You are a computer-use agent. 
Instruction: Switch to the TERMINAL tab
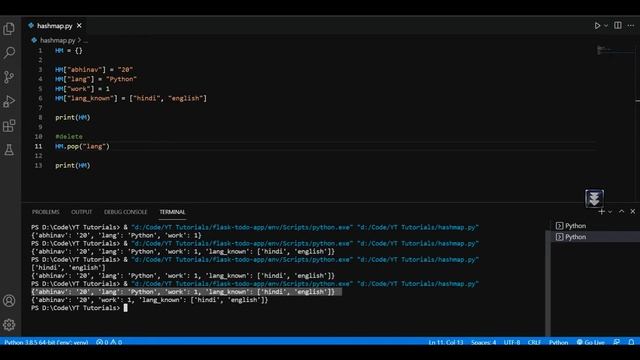pos(172,212)
